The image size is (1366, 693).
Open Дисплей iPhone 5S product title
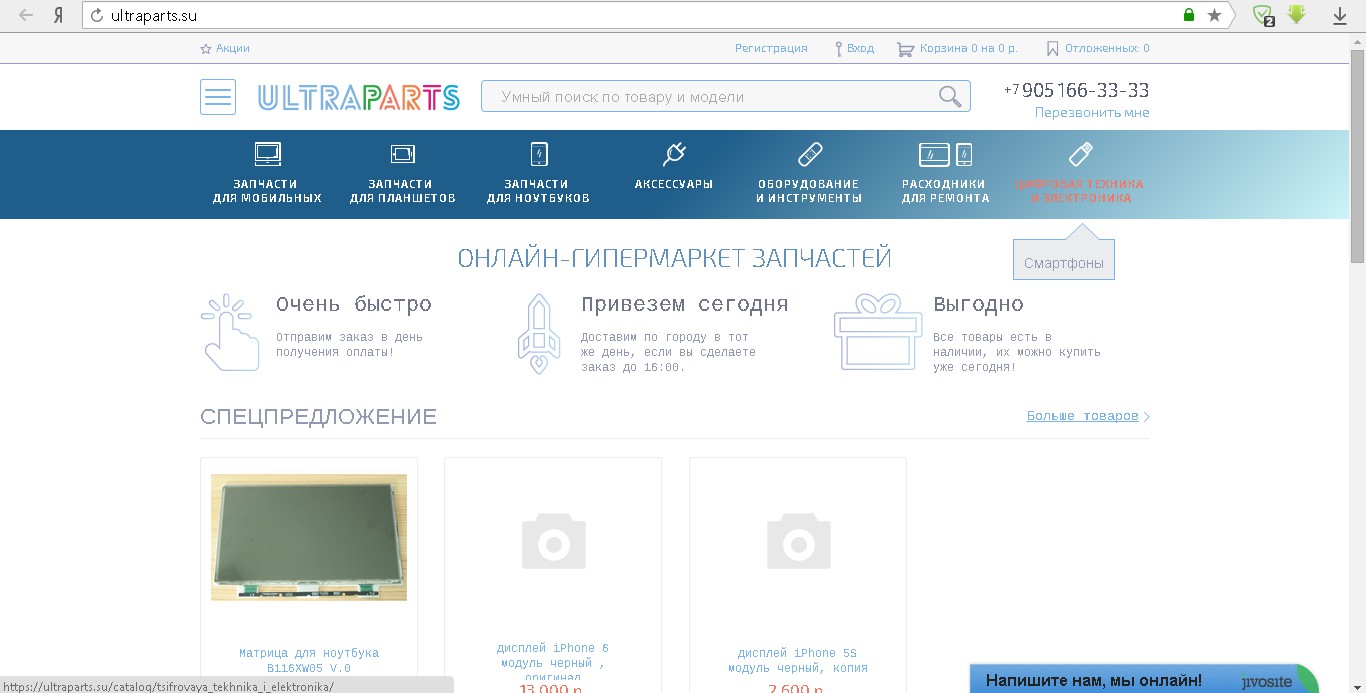pos(798,660)
